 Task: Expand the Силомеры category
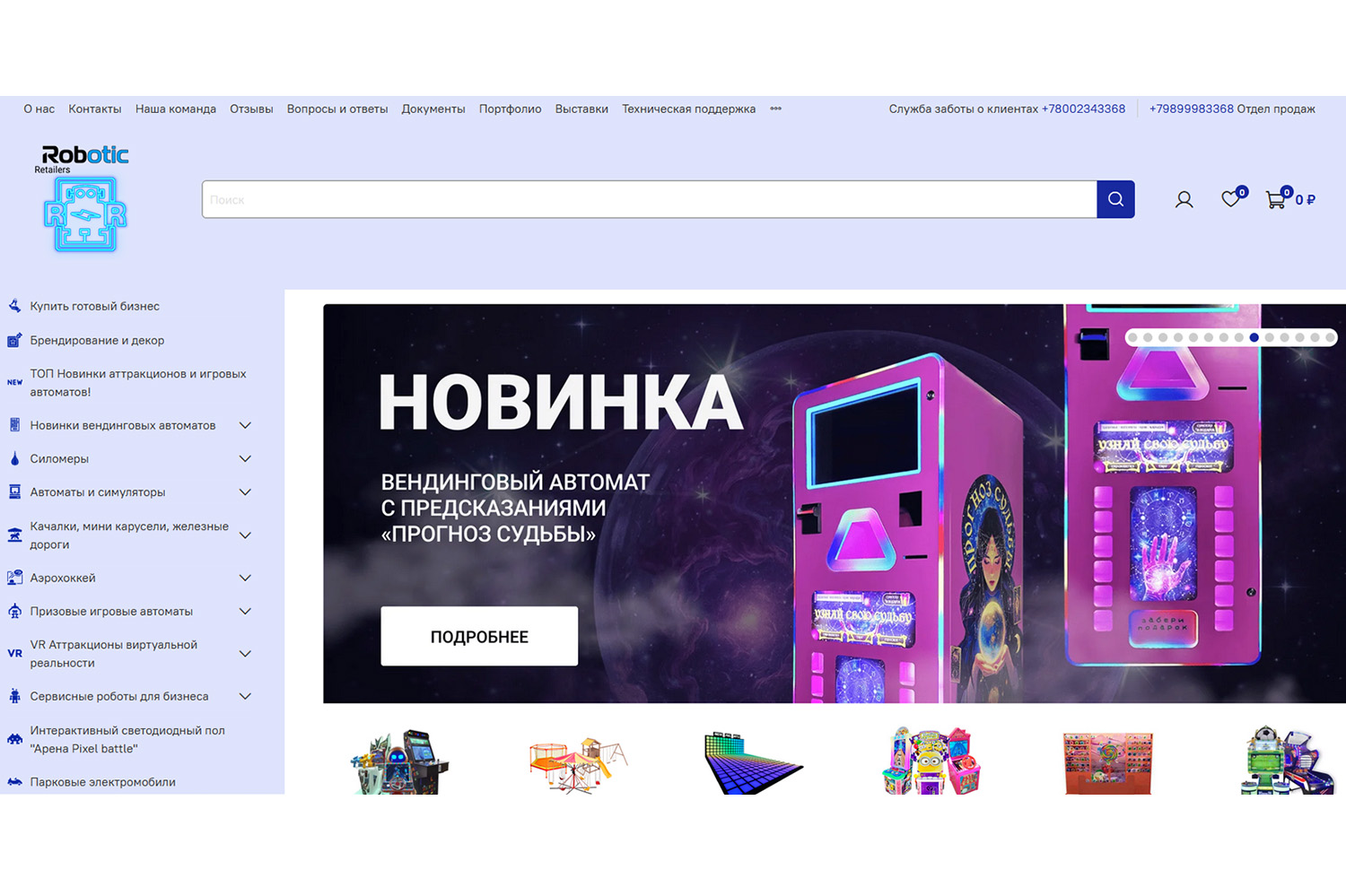click(245, 458)
